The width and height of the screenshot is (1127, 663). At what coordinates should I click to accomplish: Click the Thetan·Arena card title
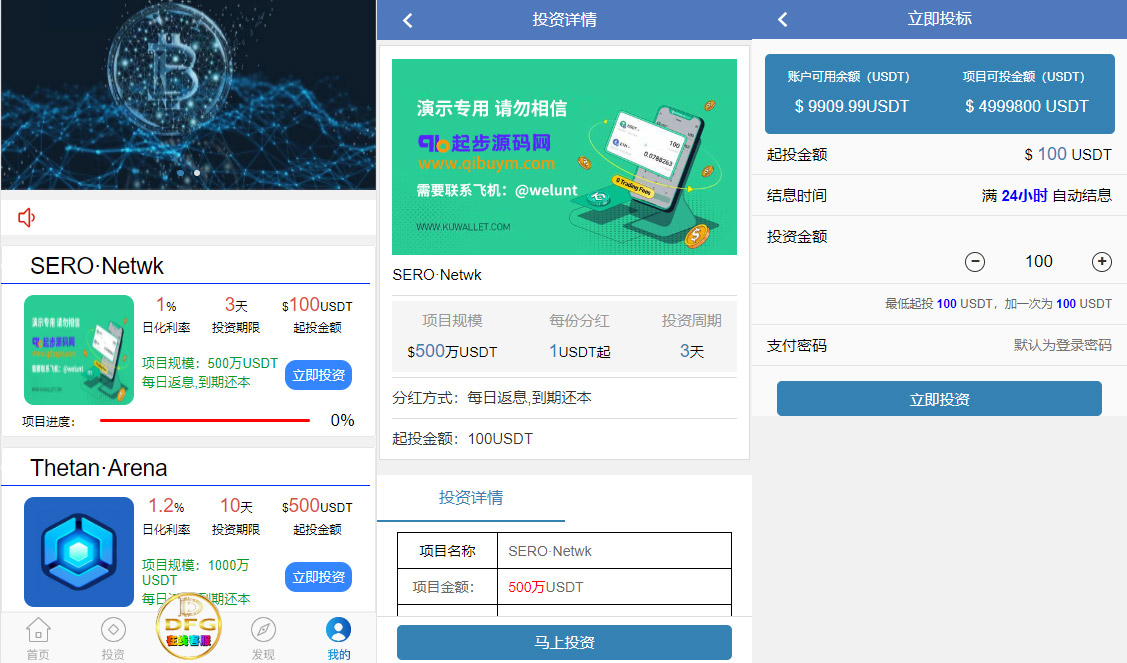[98, 468]
